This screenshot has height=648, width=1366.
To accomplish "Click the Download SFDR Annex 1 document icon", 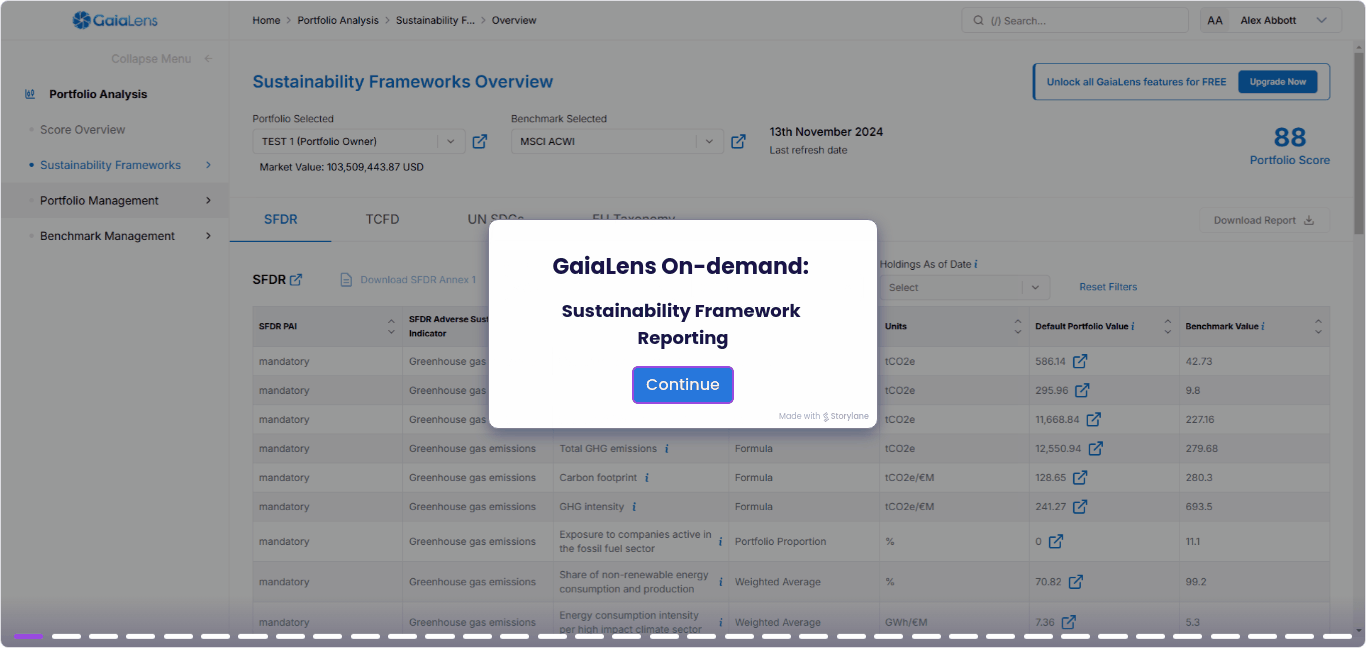I will coord(346,280).
